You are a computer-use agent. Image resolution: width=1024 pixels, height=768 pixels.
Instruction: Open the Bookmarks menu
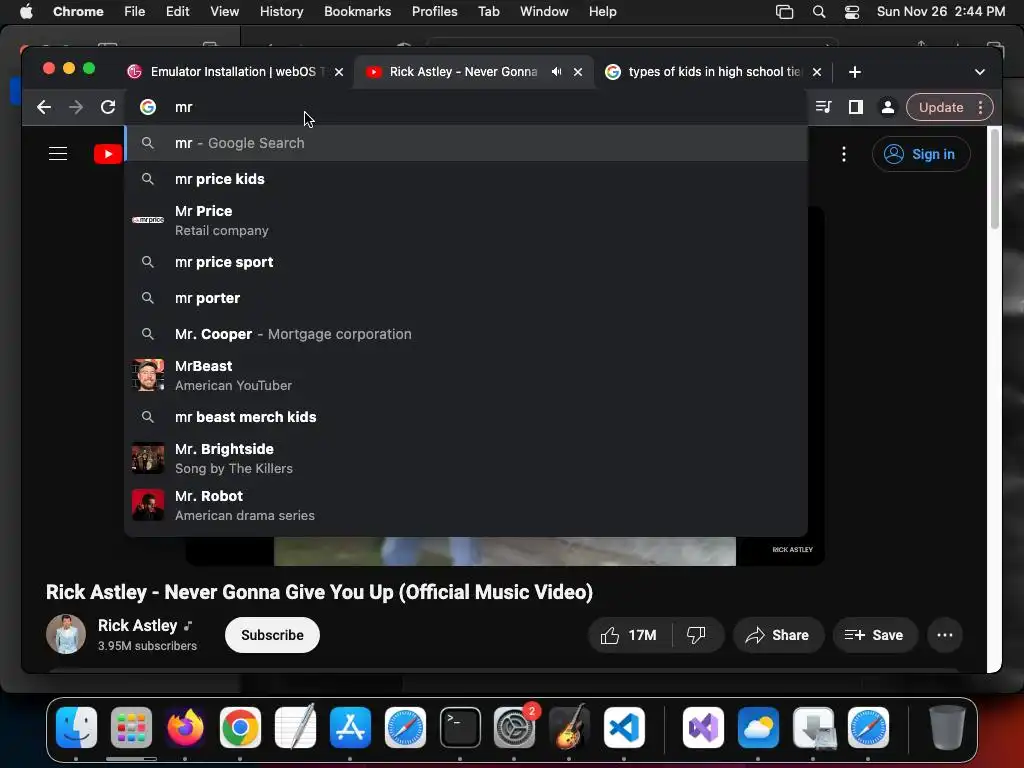(357, 11)
